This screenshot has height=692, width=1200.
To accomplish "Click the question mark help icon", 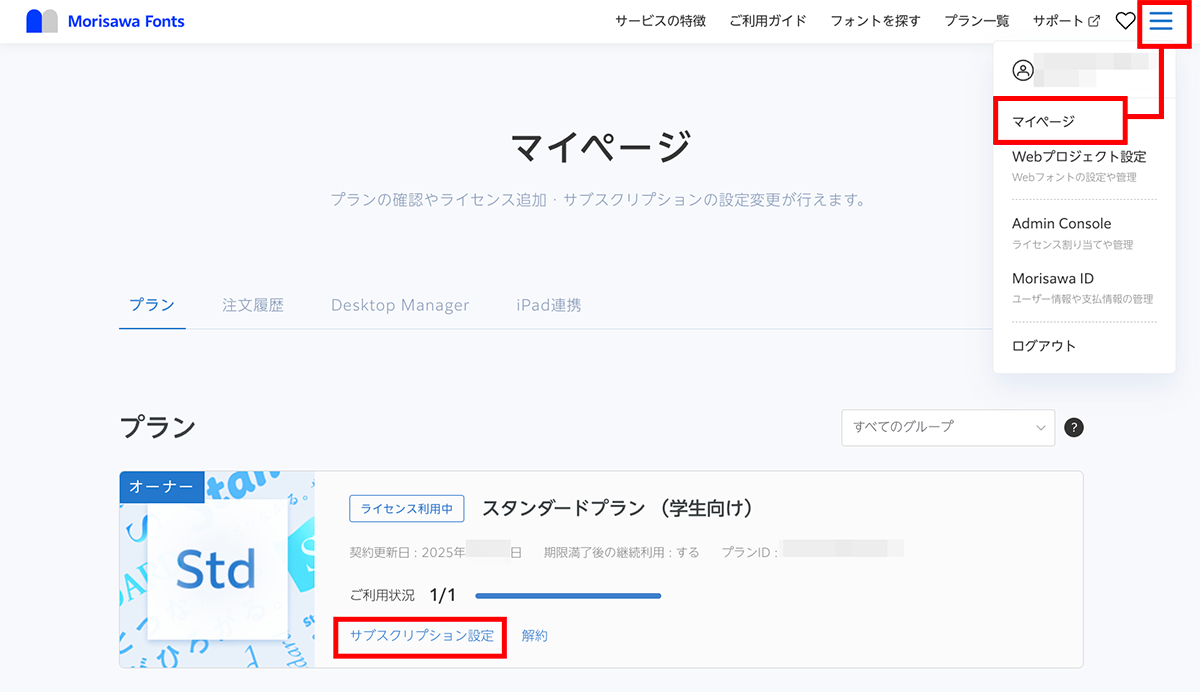I will click(1074, 427).
